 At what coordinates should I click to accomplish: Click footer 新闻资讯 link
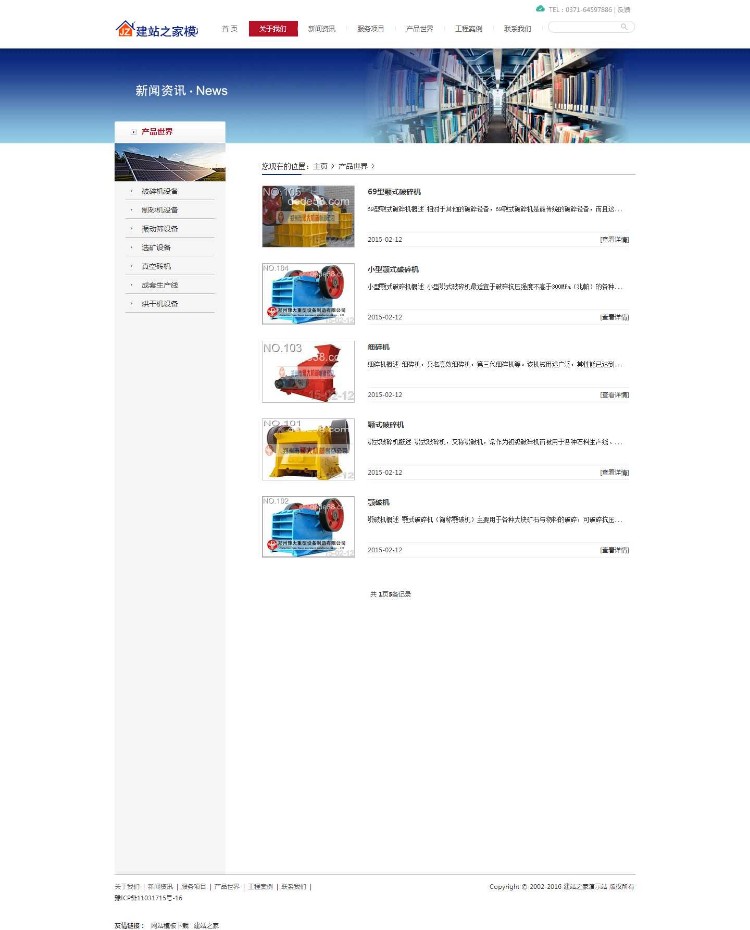160,887
